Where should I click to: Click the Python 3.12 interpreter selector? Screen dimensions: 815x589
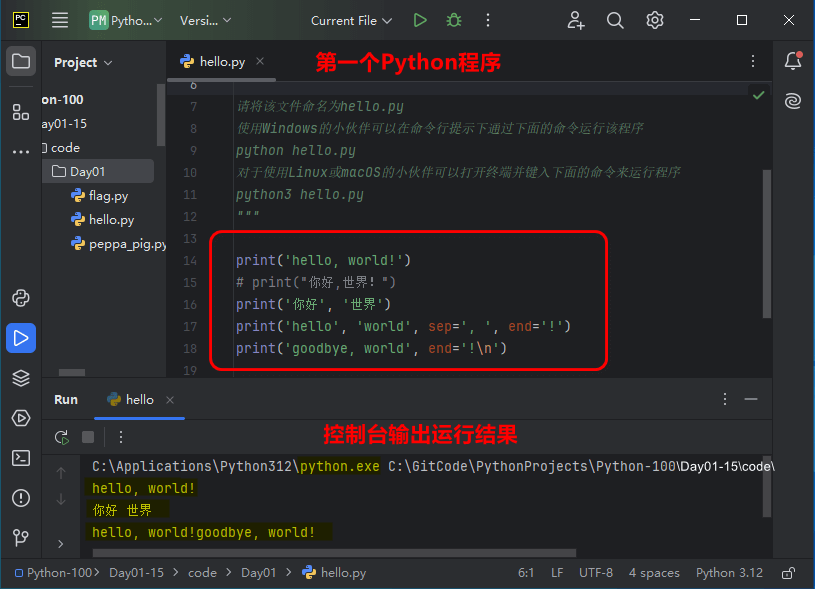coord(729,573)
